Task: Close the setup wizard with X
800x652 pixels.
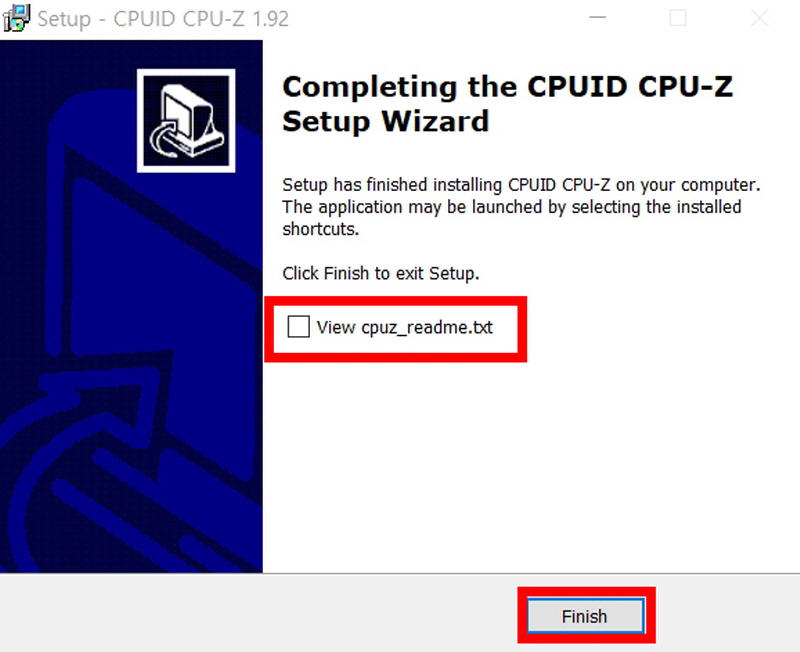Action: click(x=759, y=18)
